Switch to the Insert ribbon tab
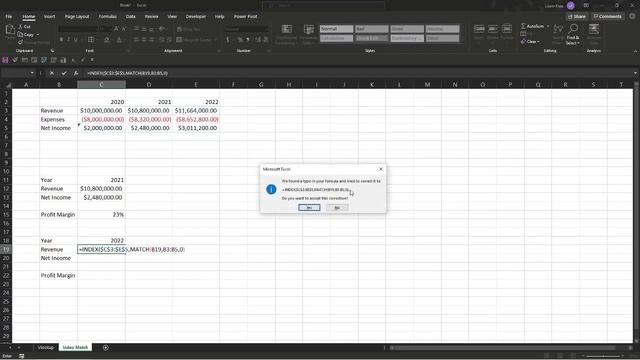 pos(49,16)
